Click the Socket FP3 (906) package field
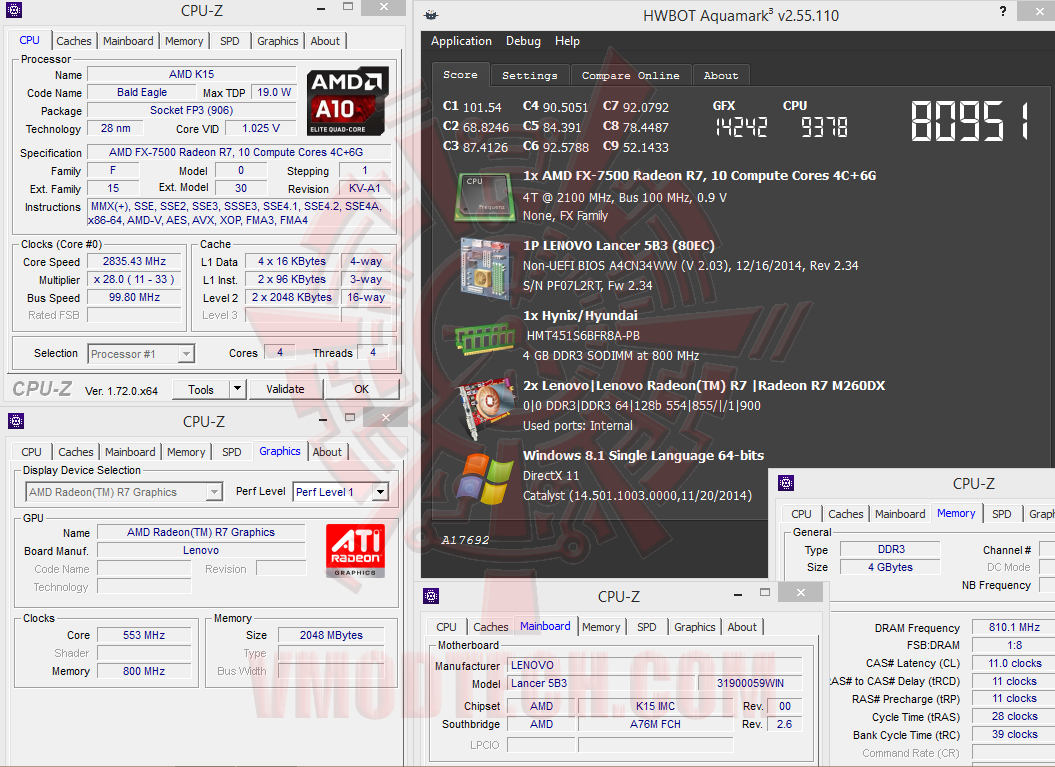 (x=192, y=110)
